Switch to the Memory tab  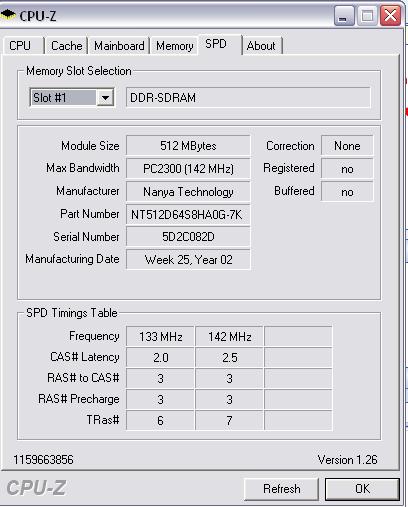175,46
